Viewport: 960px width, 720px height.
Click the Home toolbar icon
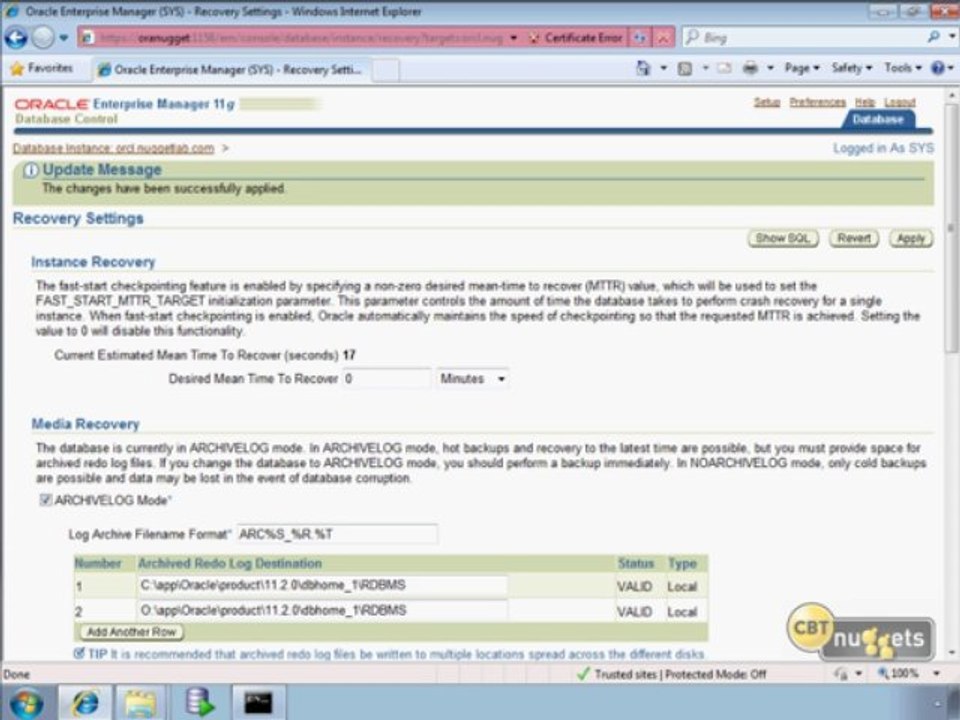643,68
